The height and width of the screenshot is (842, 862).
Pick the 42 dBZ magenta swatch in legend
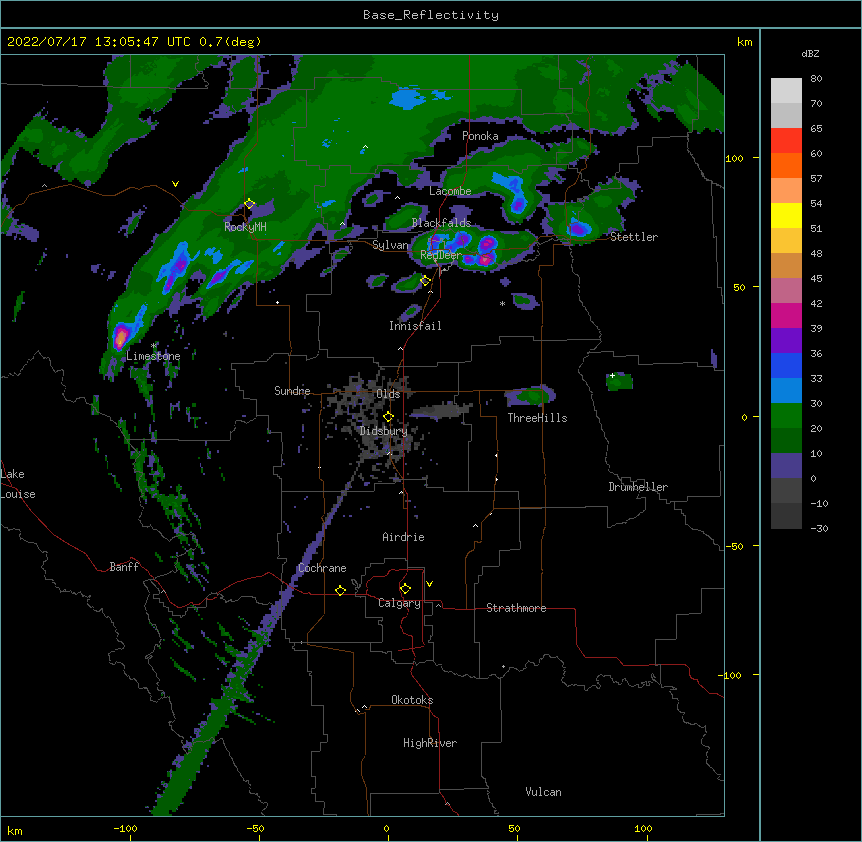point(786,315)
